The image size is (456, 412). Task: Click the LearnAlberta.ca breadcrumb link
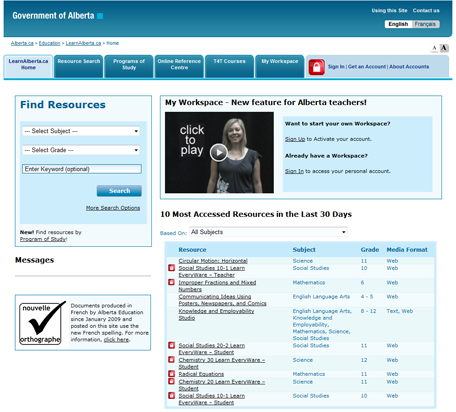tap(83, 43)
